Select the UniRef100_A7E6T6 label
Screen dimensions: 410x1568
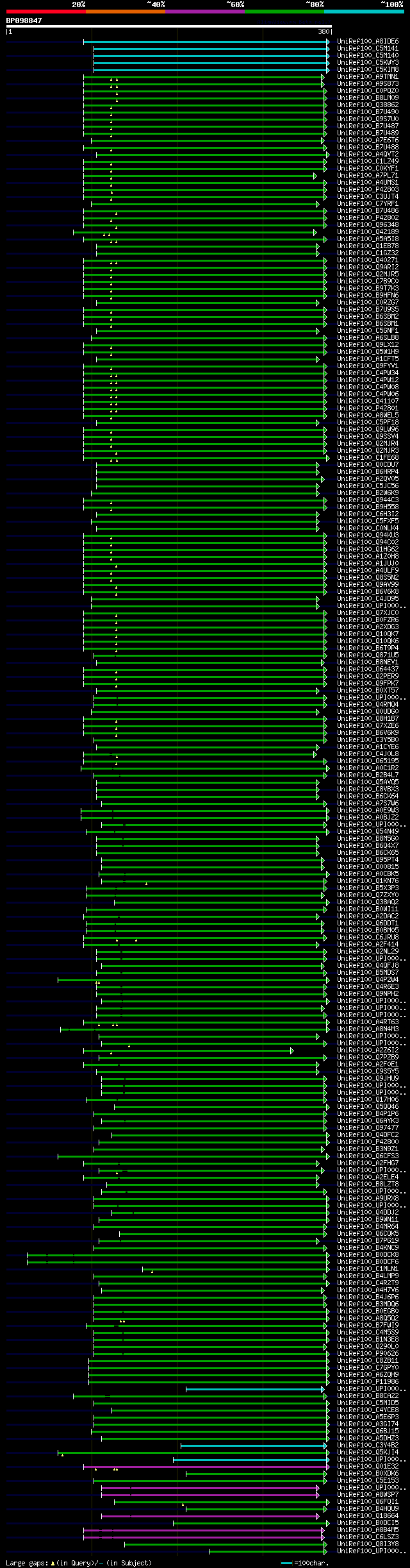click(x=368, y=140)
